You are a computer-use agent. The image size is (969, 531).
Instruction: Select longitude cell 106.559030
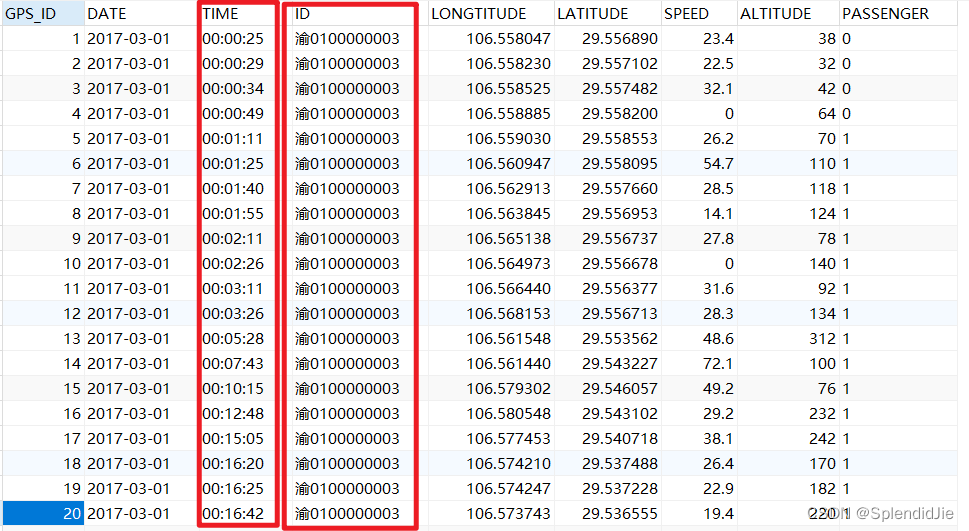(508, 138)
